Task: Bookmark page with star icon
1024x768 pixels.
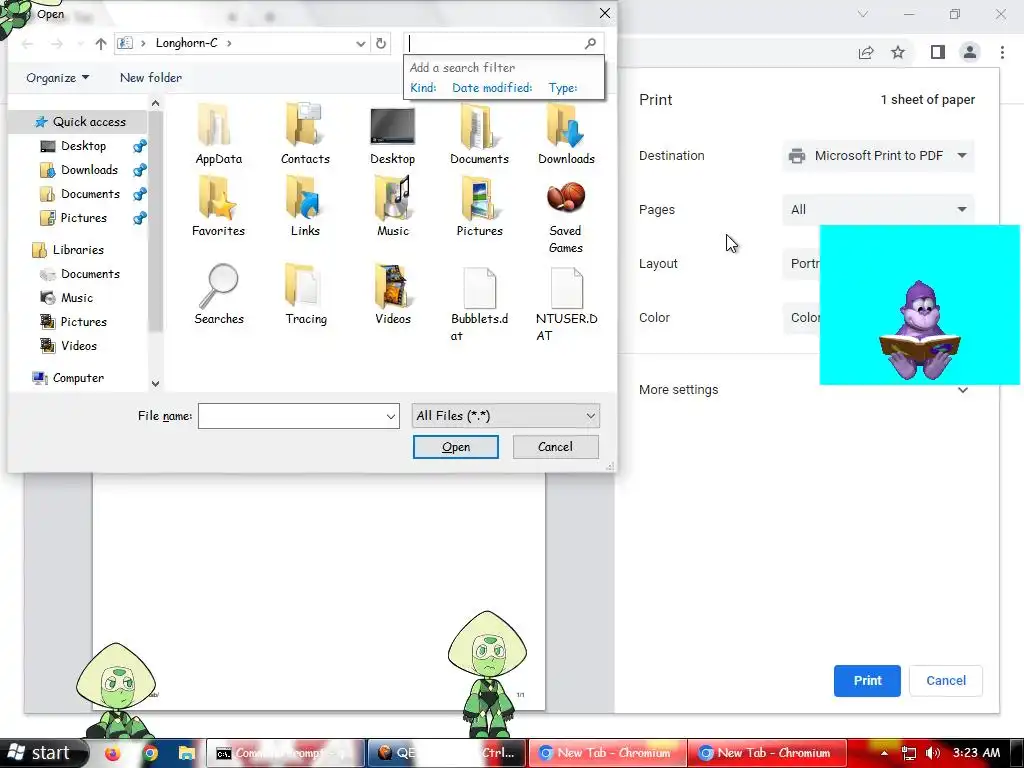Action: [898, 52]
